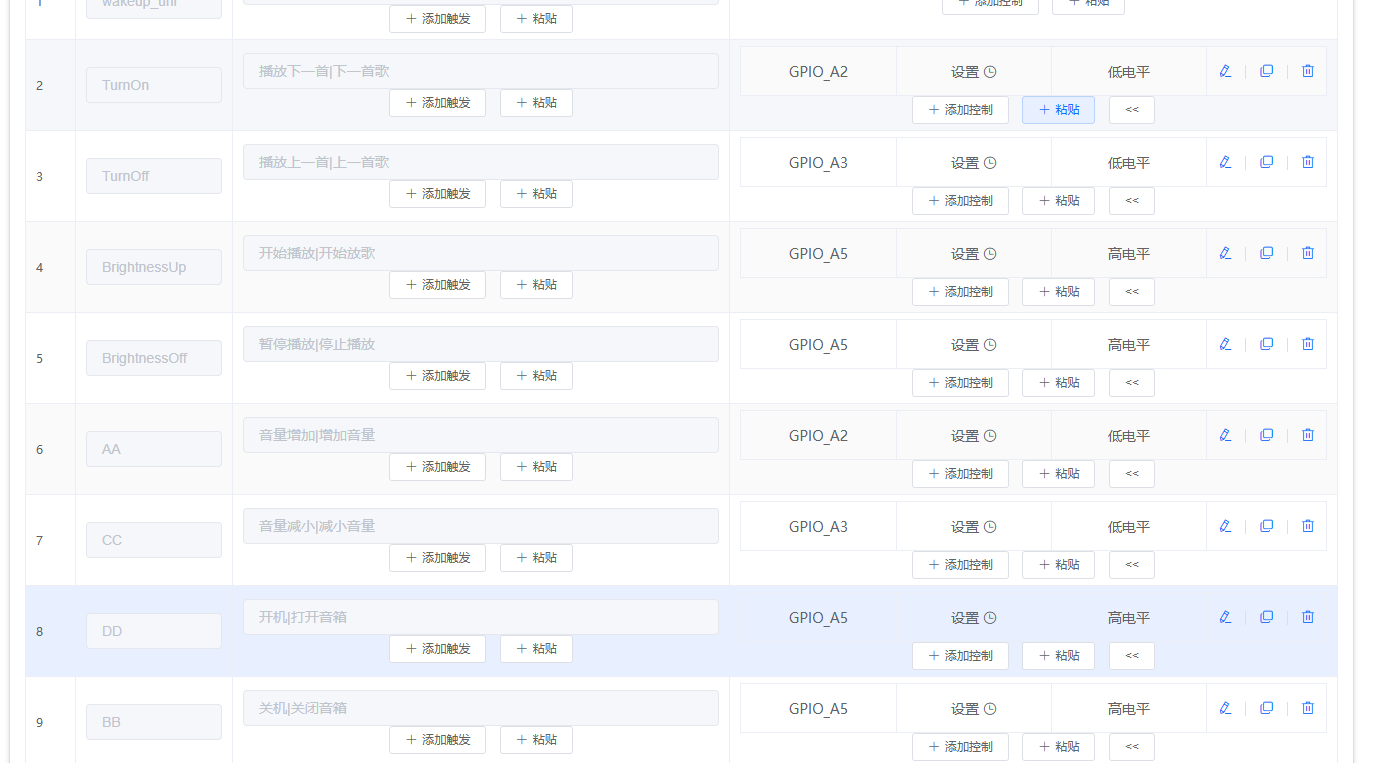Collapse the CC row controls using << button
Screen dimensions: 1379x763
click(1131, 564)
